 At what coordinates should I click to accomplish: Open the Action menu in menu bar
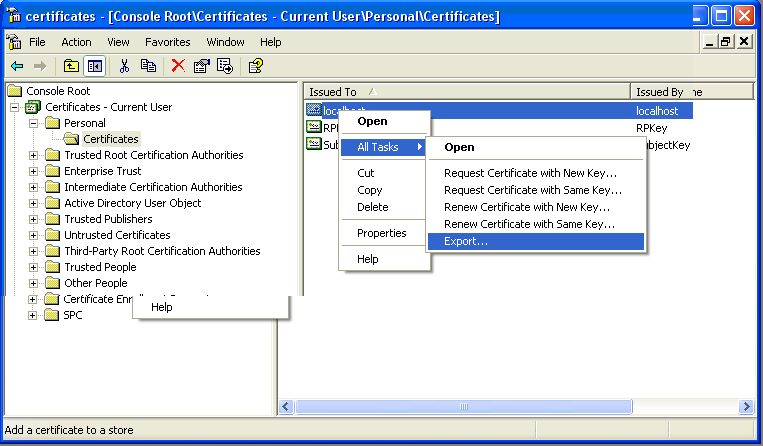coord(76,42)
